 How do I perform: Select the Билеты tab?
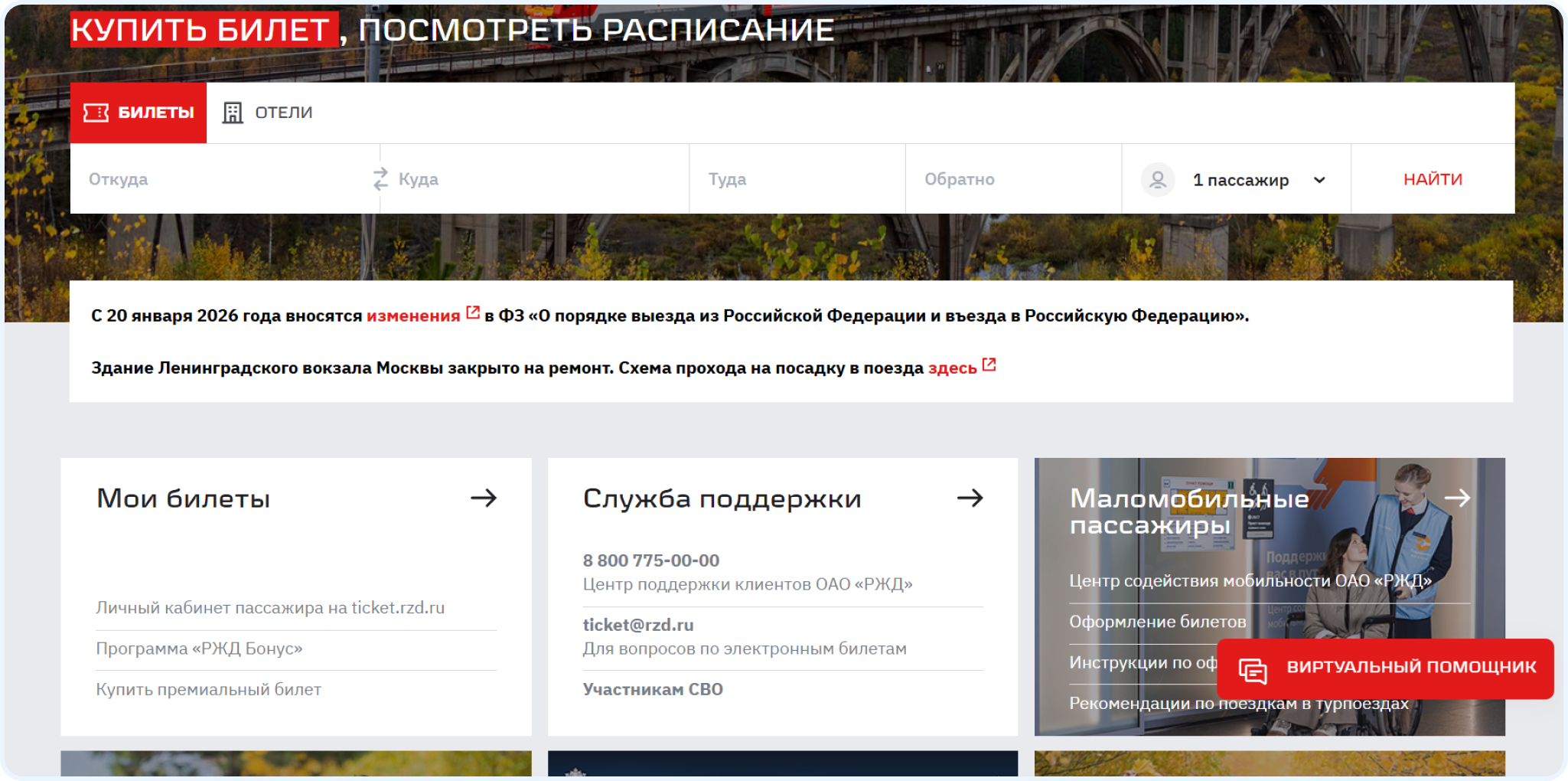click(x=139, y=113)
